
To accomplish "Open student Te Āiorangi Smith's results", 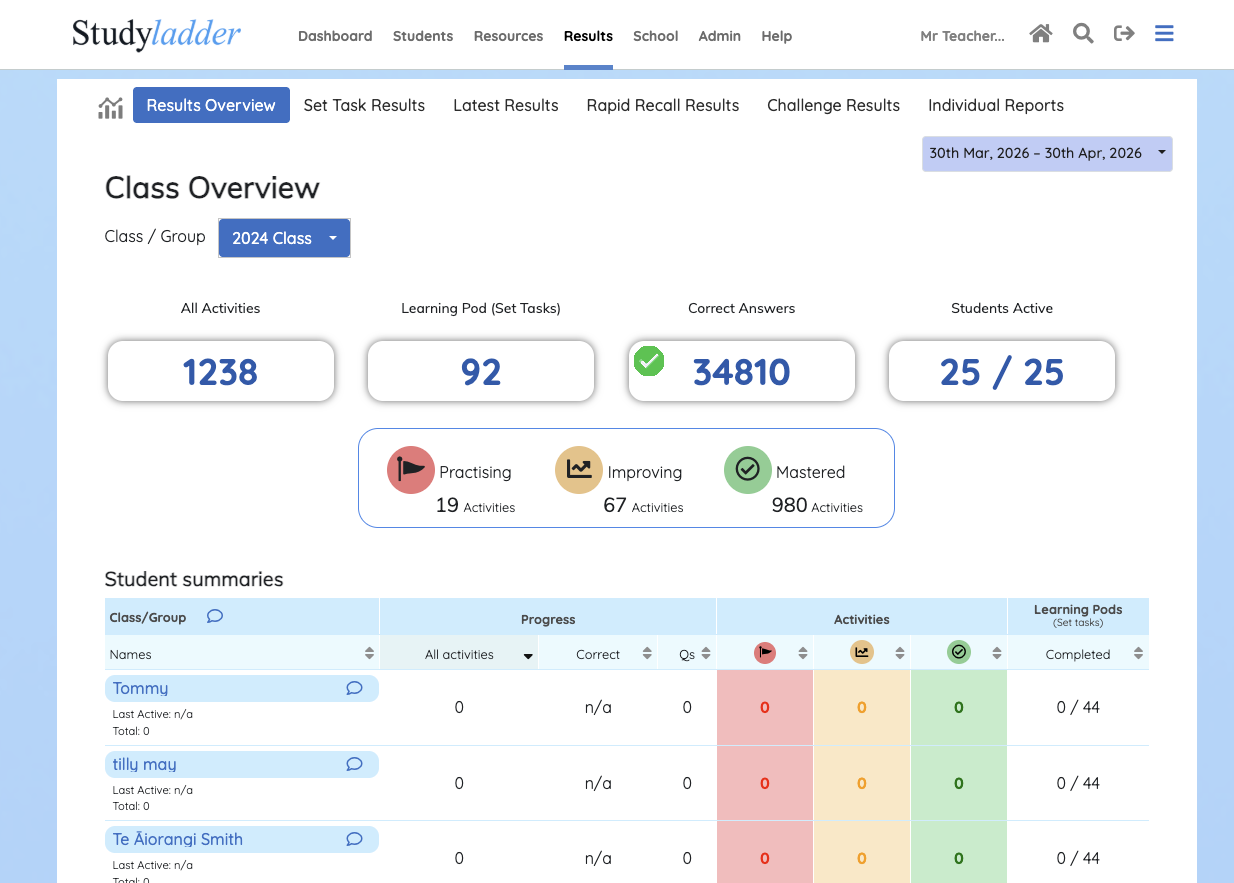I will pyautogui.click(x=178, y=839).
